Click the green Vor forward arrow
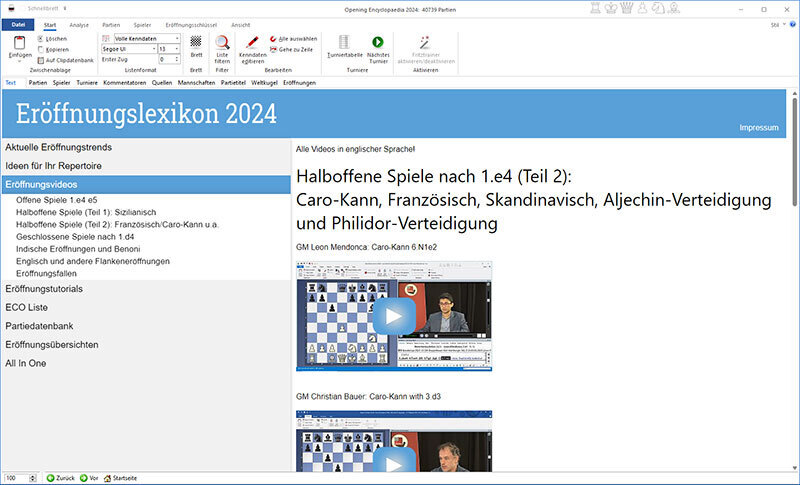 [84, 478]
